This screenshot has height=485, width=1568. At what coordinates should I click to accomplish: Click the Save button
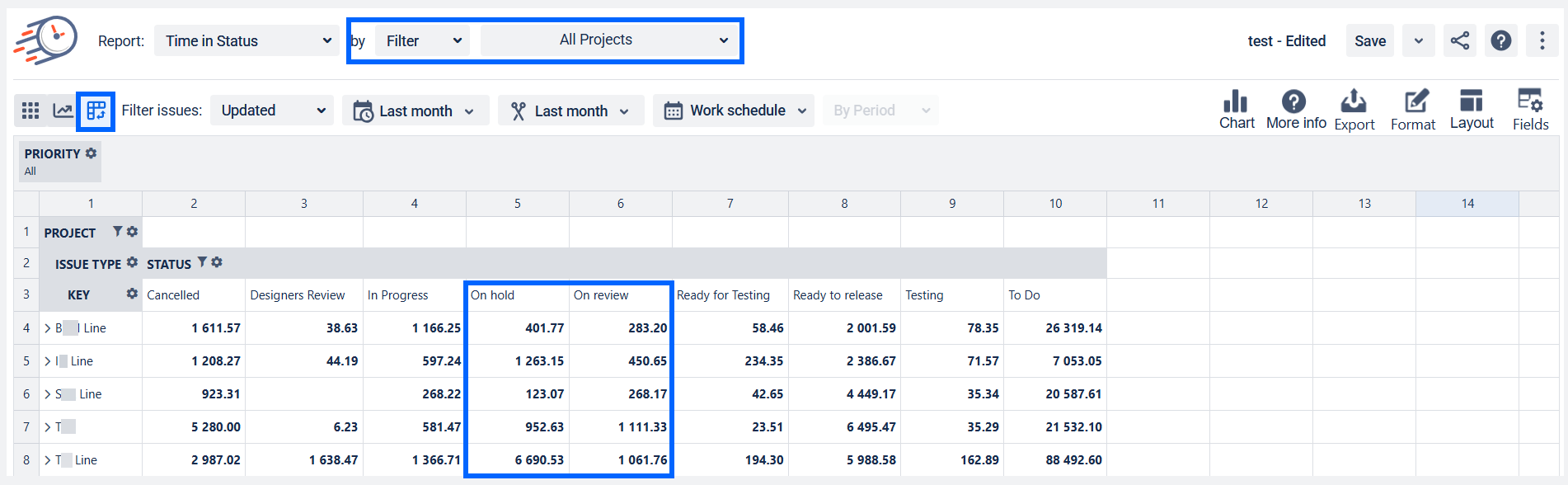coord(1370,40)
